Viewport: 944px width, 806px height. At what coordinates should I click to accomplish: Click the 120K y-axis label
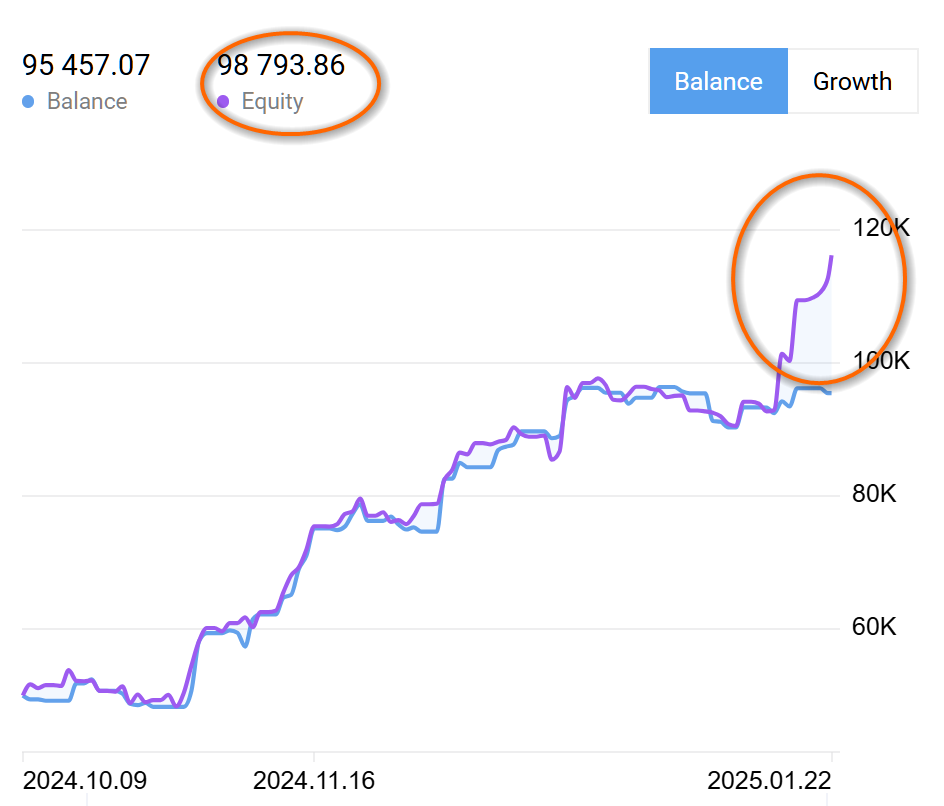(x=881, y=228)
